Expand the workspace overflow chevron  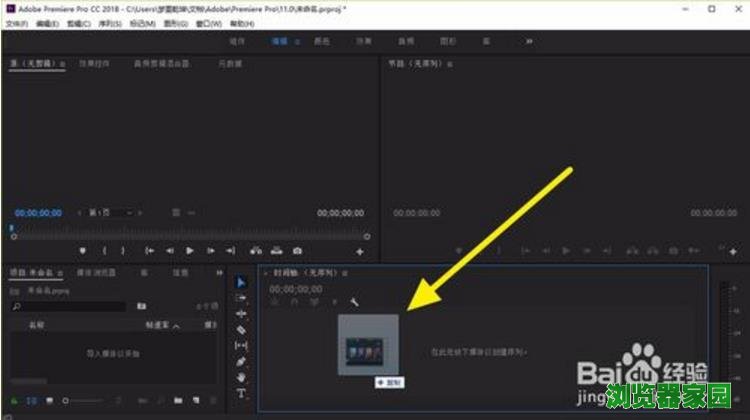coord(529,41)
